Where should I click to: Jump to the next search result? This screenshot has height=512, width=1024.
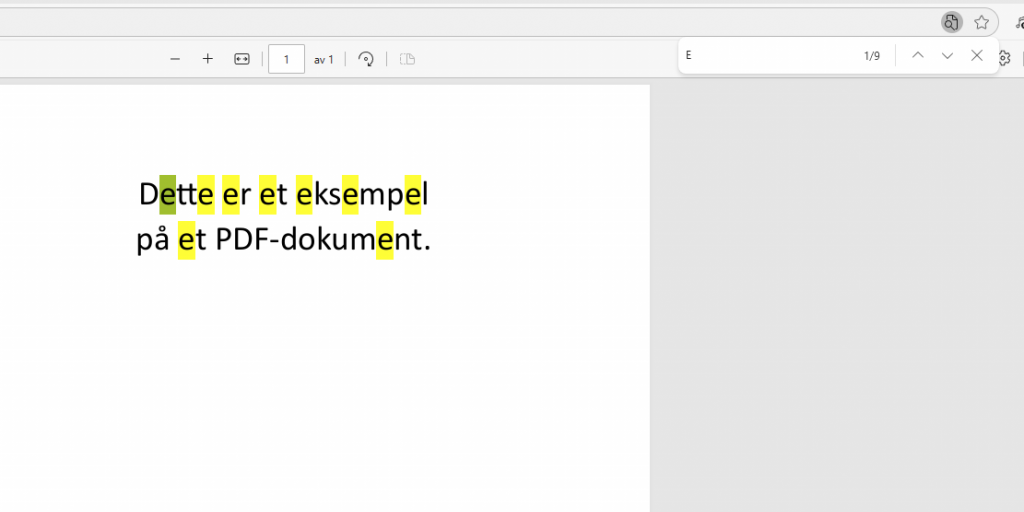[947, 56]
